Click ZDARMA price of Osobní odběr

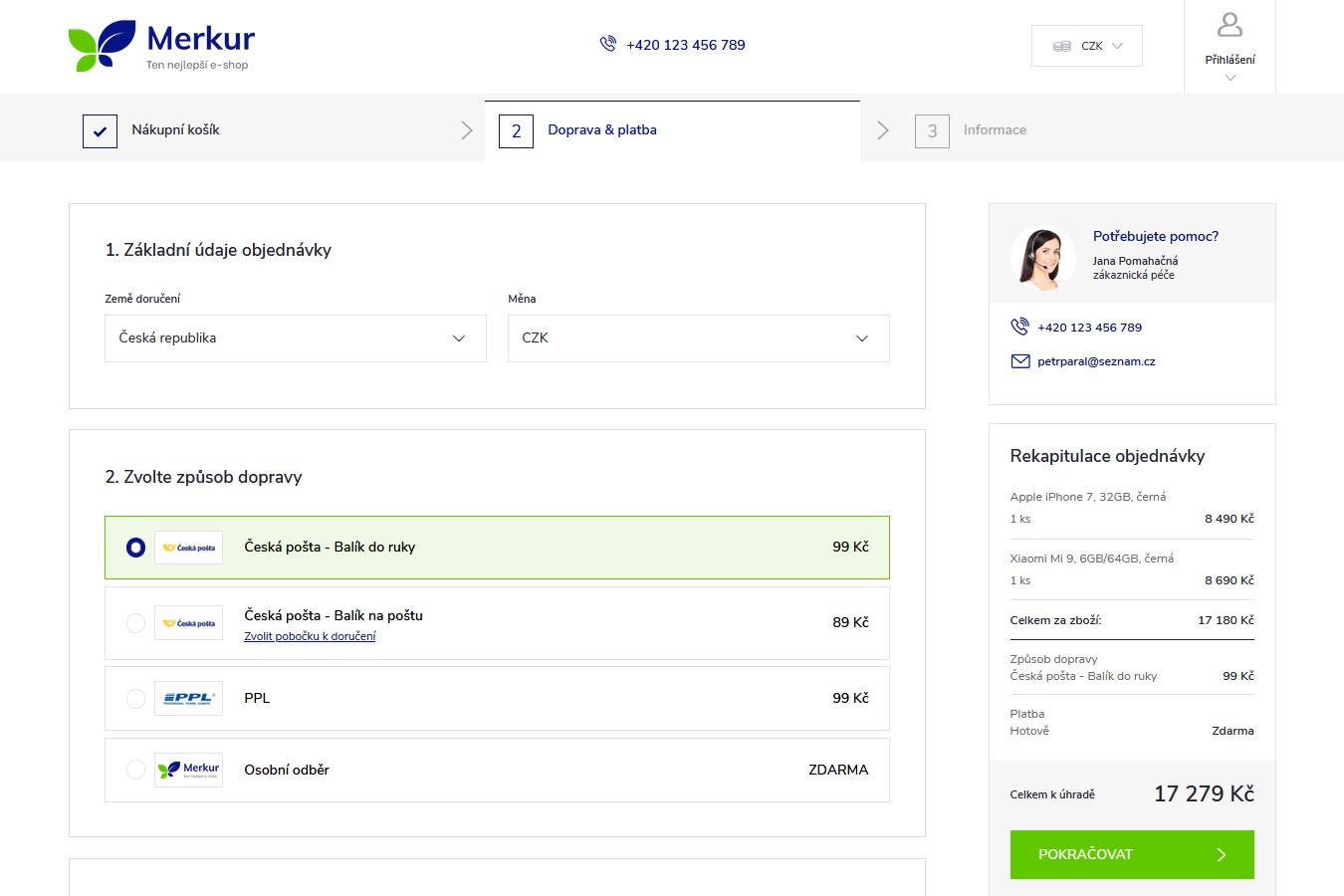pos(838,770)
